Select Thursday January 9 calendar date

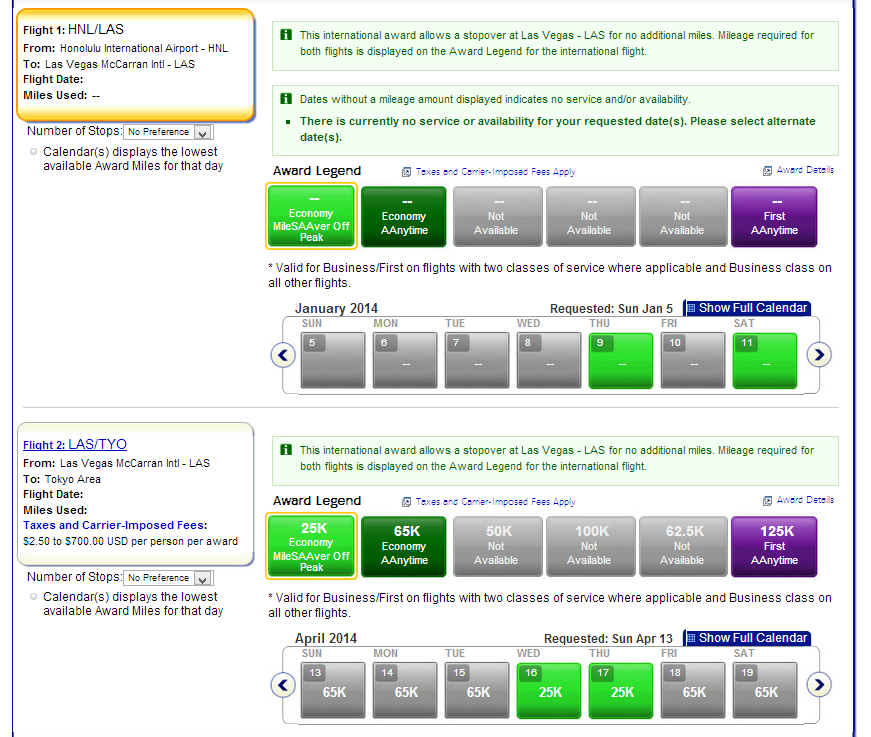pyautogui.click(x=620, y=360)
